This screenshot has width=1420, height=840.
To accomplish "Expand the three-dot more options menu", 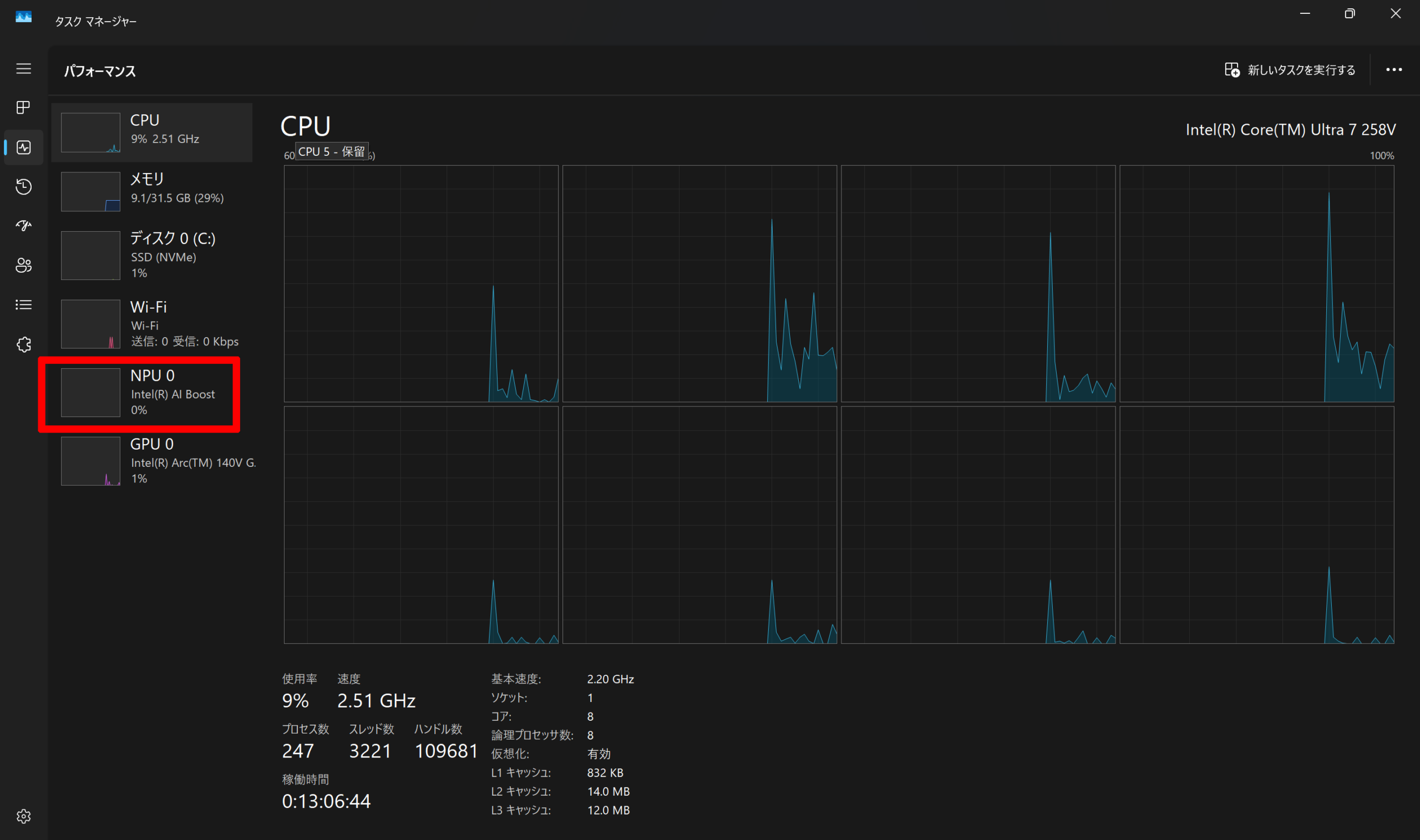I will coord(1393,70).
